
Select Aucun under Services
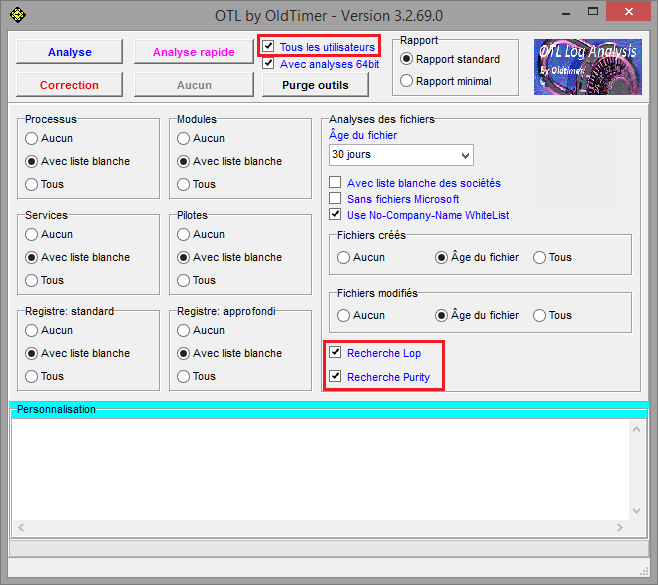tap(32, 234)
